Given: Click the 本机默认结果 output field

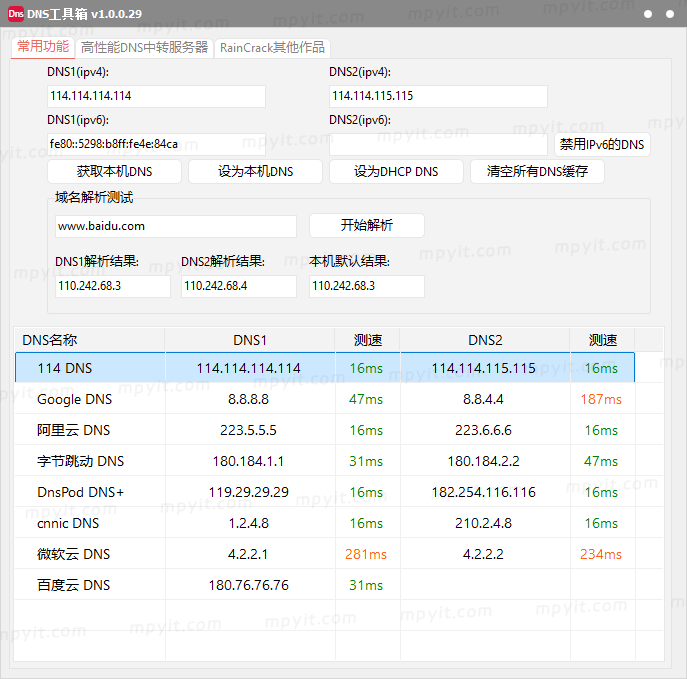Looking at the screenshot, I should 367,286.
